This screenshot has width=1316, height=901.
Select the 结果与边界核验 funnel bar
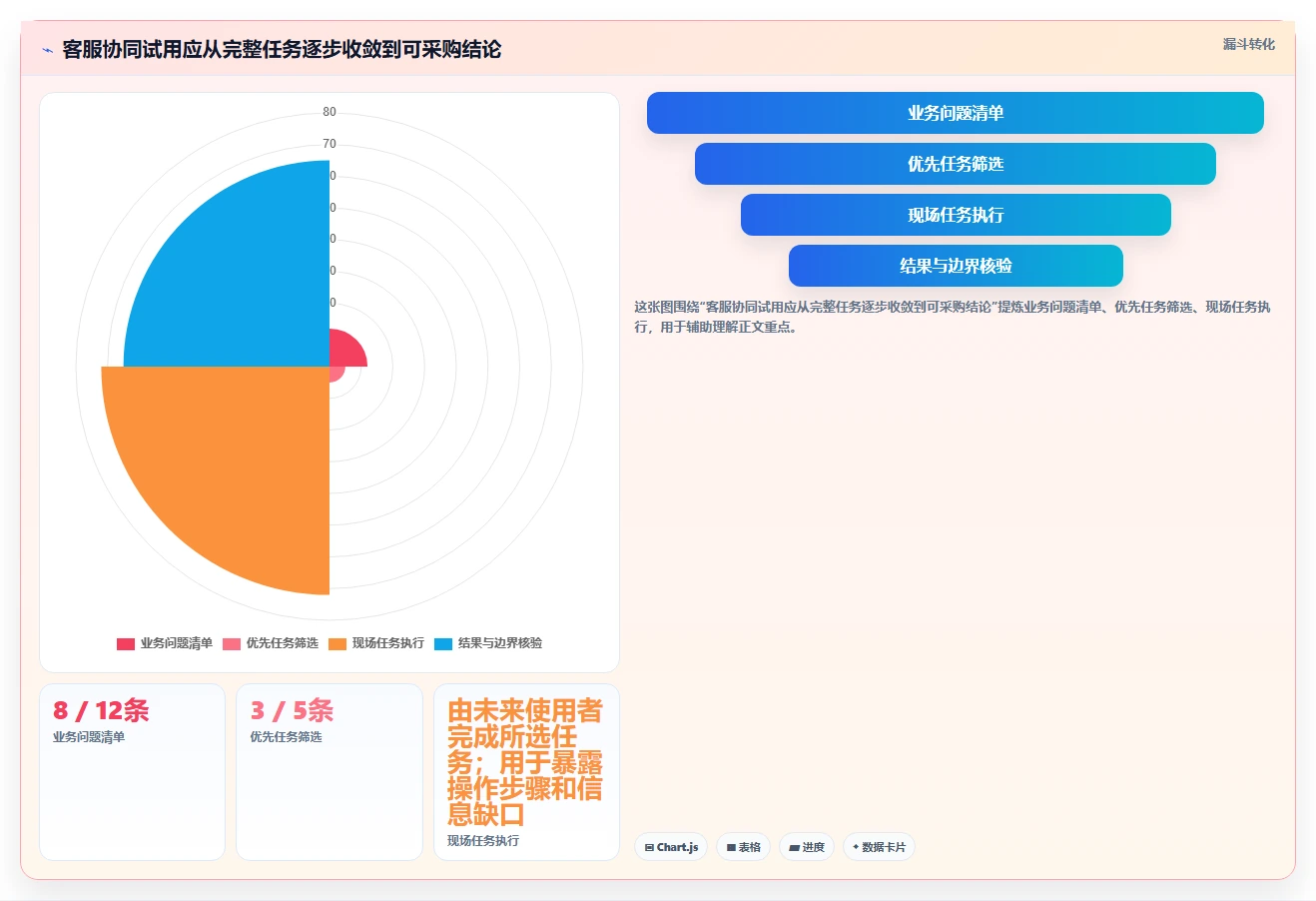click(x=956, y=266)
